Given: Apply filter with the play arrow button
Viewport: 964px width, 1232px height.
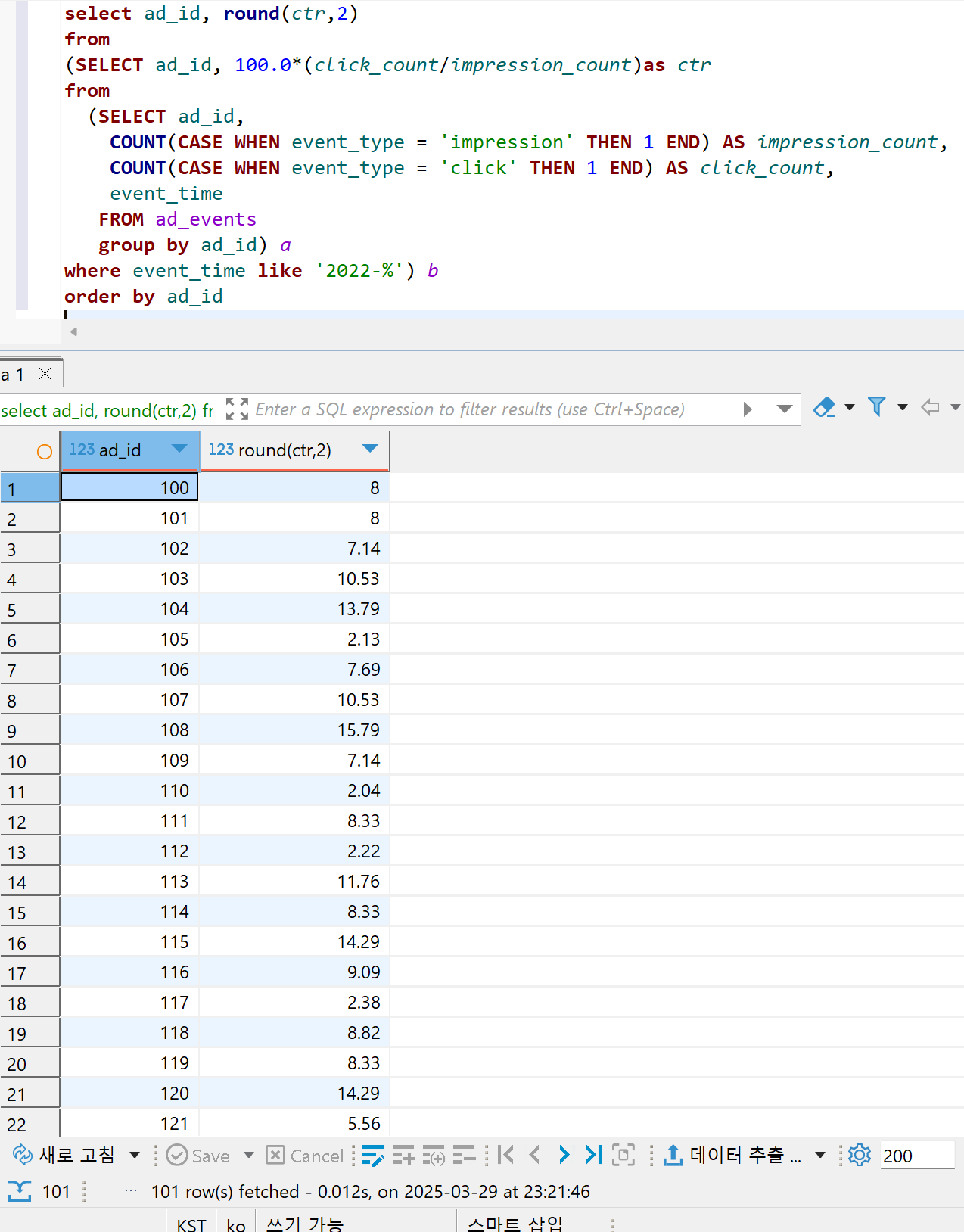Looking at the screenshot, I should 748,409.
